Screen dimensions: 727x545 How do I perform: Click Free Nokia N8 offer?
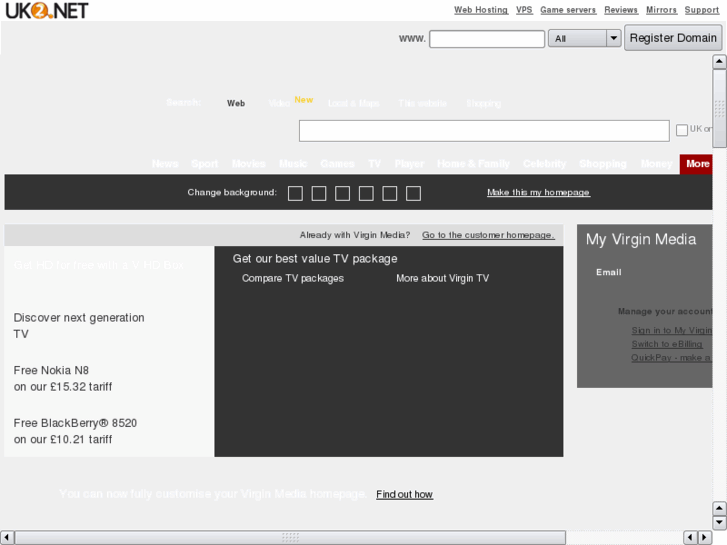(x=63, y=378)
